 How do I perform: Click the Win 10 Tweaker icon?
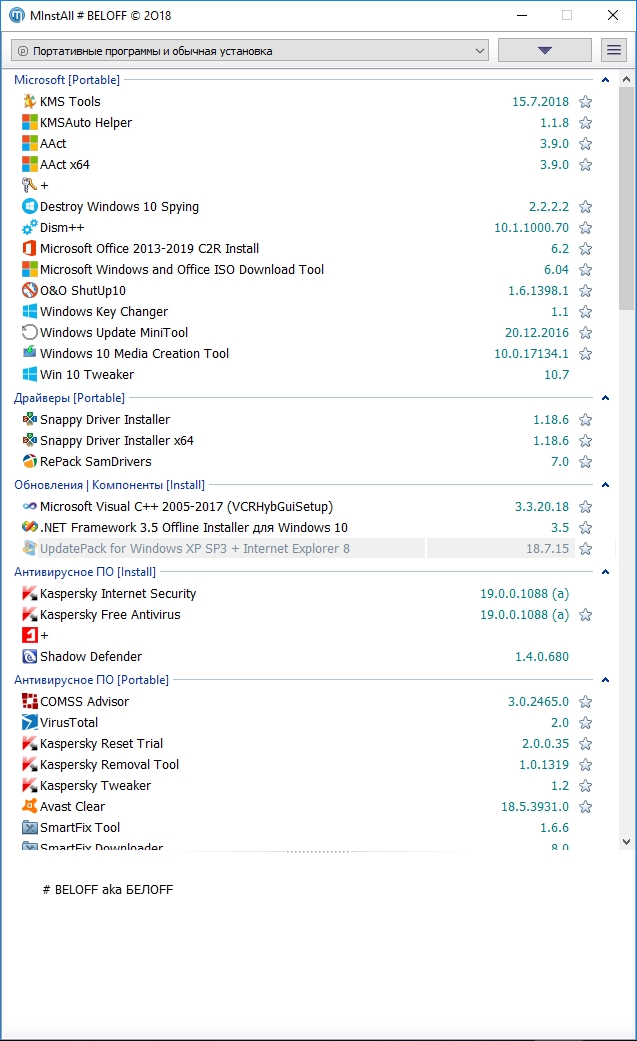coord(29,374)
